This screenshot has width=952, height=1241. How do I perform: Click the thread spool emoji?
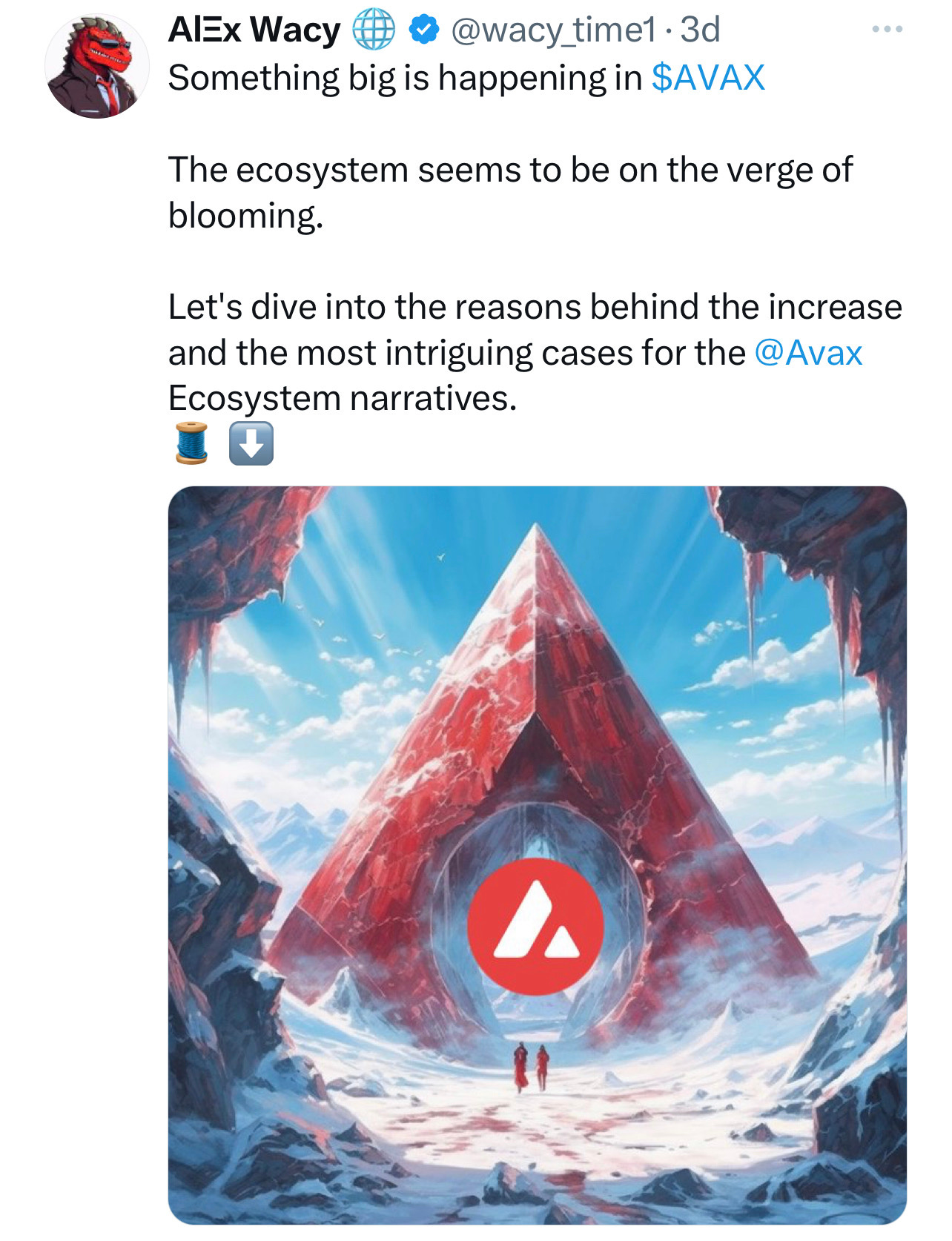[192, 443]
